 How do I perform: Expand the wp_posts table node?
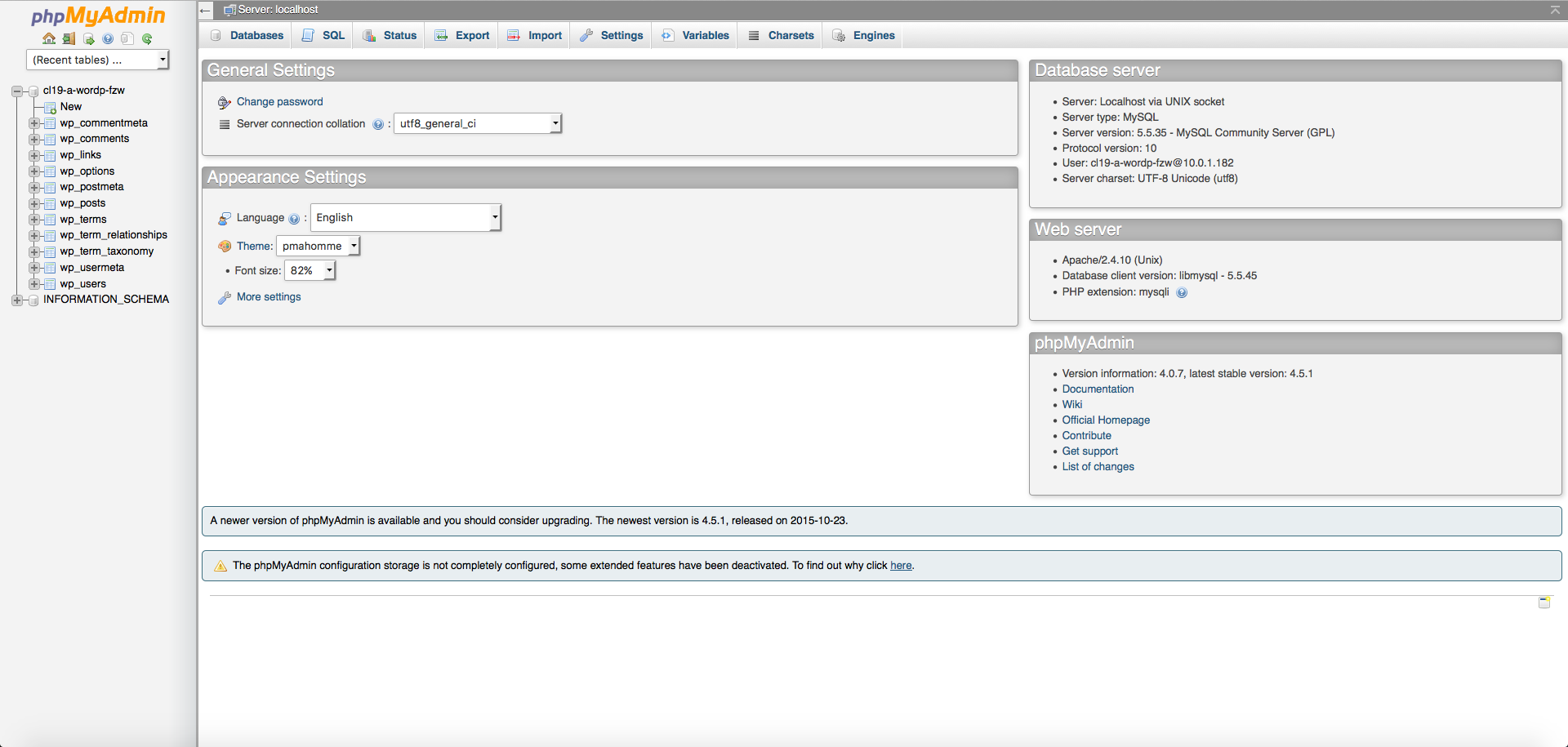click(x=34, y=203)
